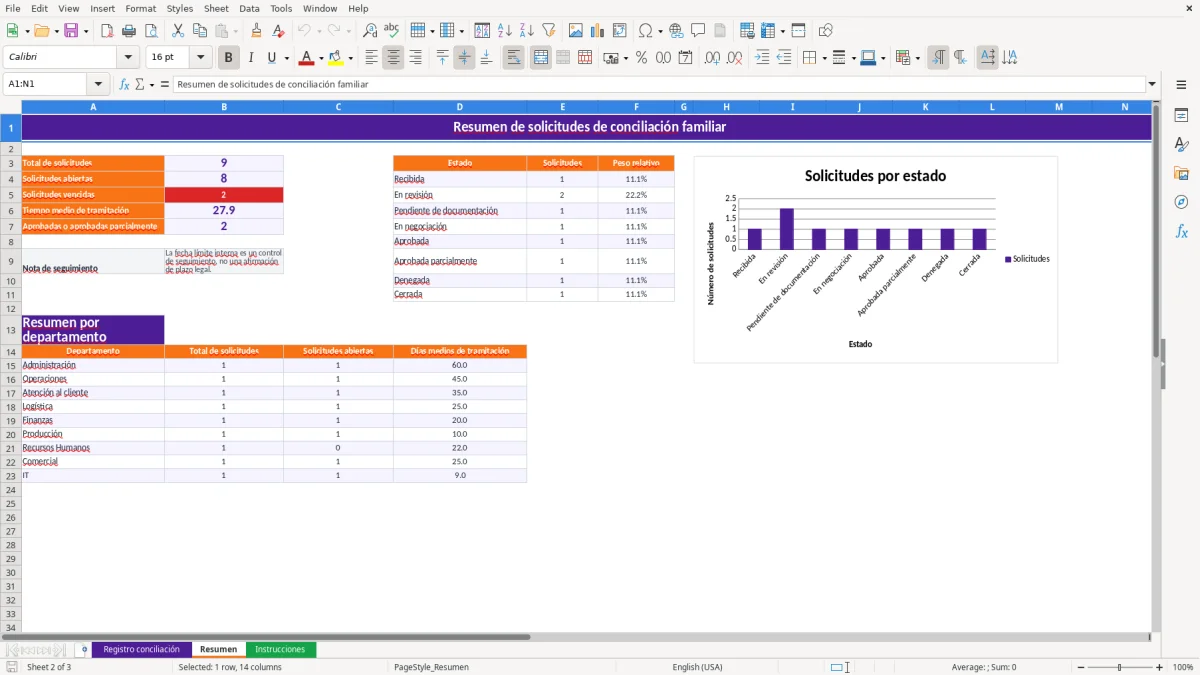Viewport: 1200px width, 675px height.
Task: Open sidebar Styles icon
Action: pyautogui.click(x=1181, y=144)
